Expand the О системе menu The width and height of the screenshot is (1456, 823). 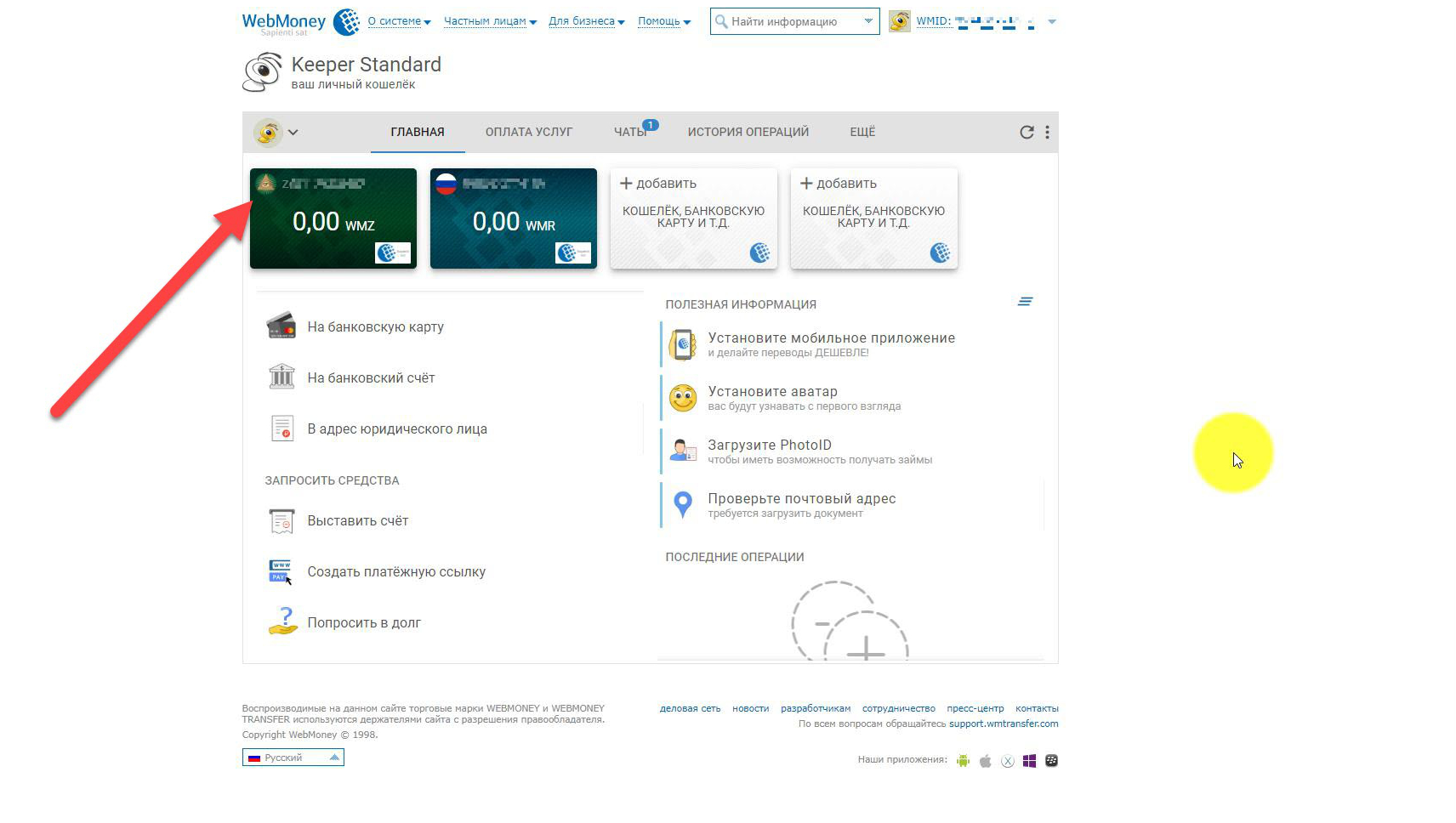(399, 21)
